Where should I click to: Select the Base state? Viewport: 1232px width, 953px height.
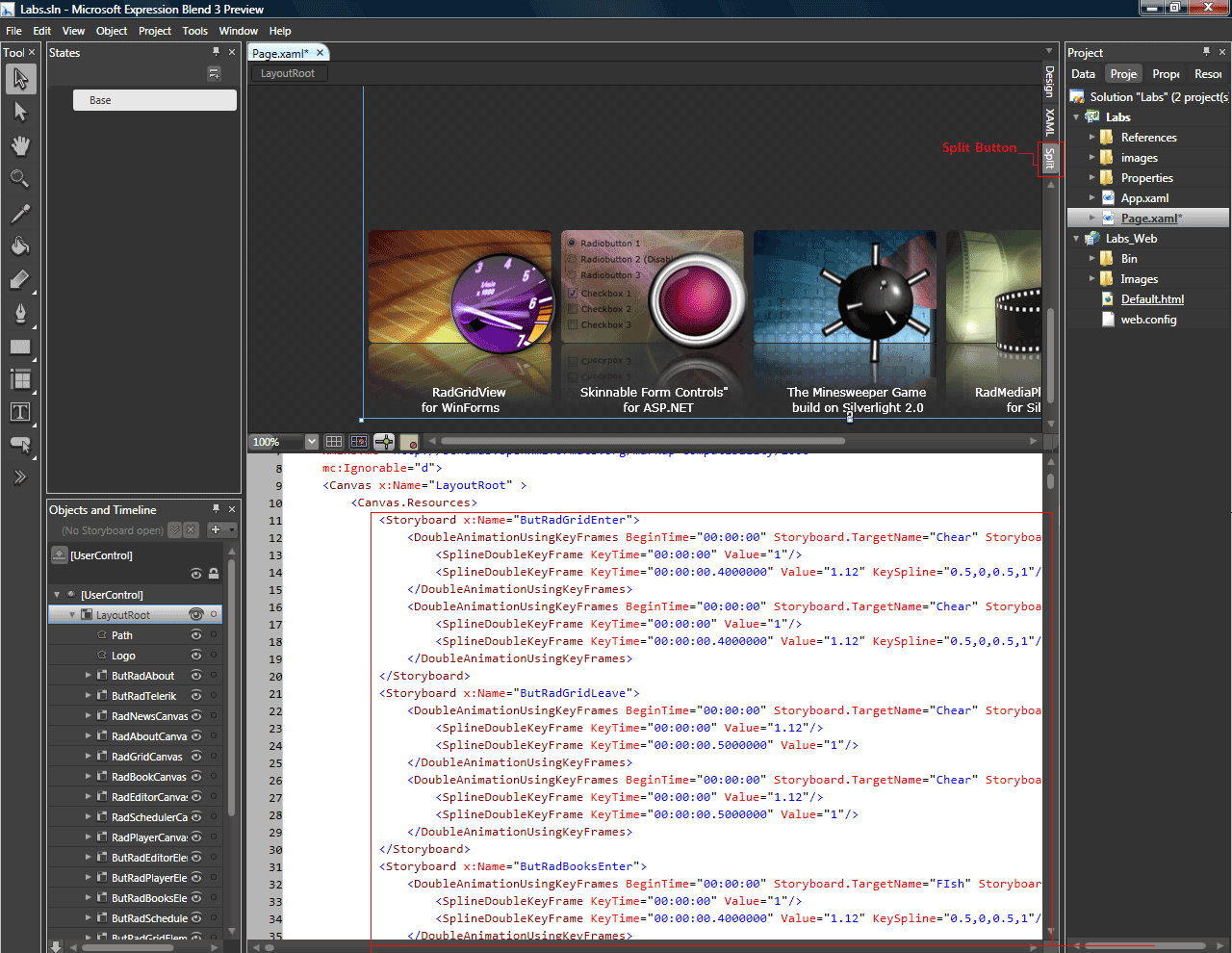click(154, 100)
